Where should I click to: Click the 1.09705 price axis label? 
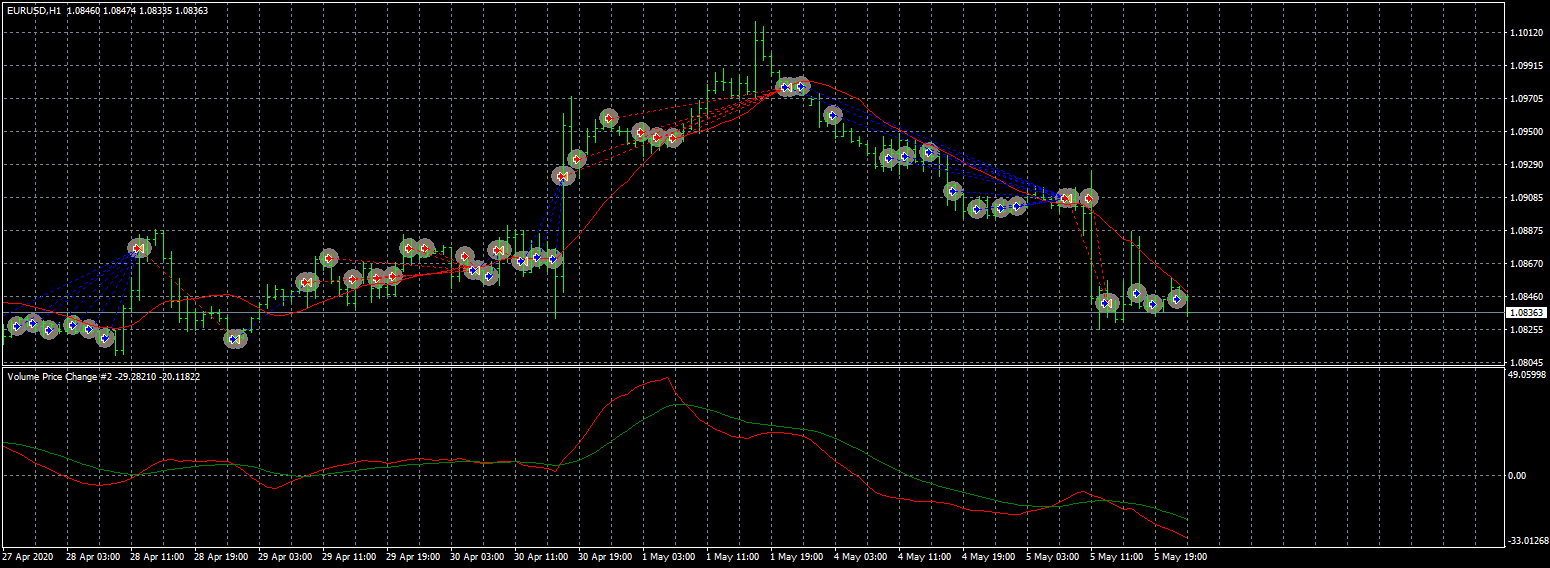(x=1527, y=99)
